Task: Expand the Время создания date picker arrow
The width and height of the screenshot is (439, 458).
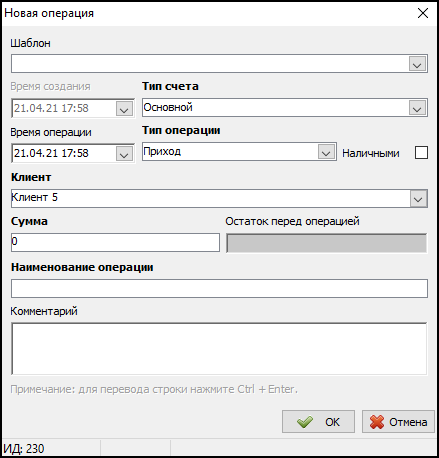Action: click(124, 109)
